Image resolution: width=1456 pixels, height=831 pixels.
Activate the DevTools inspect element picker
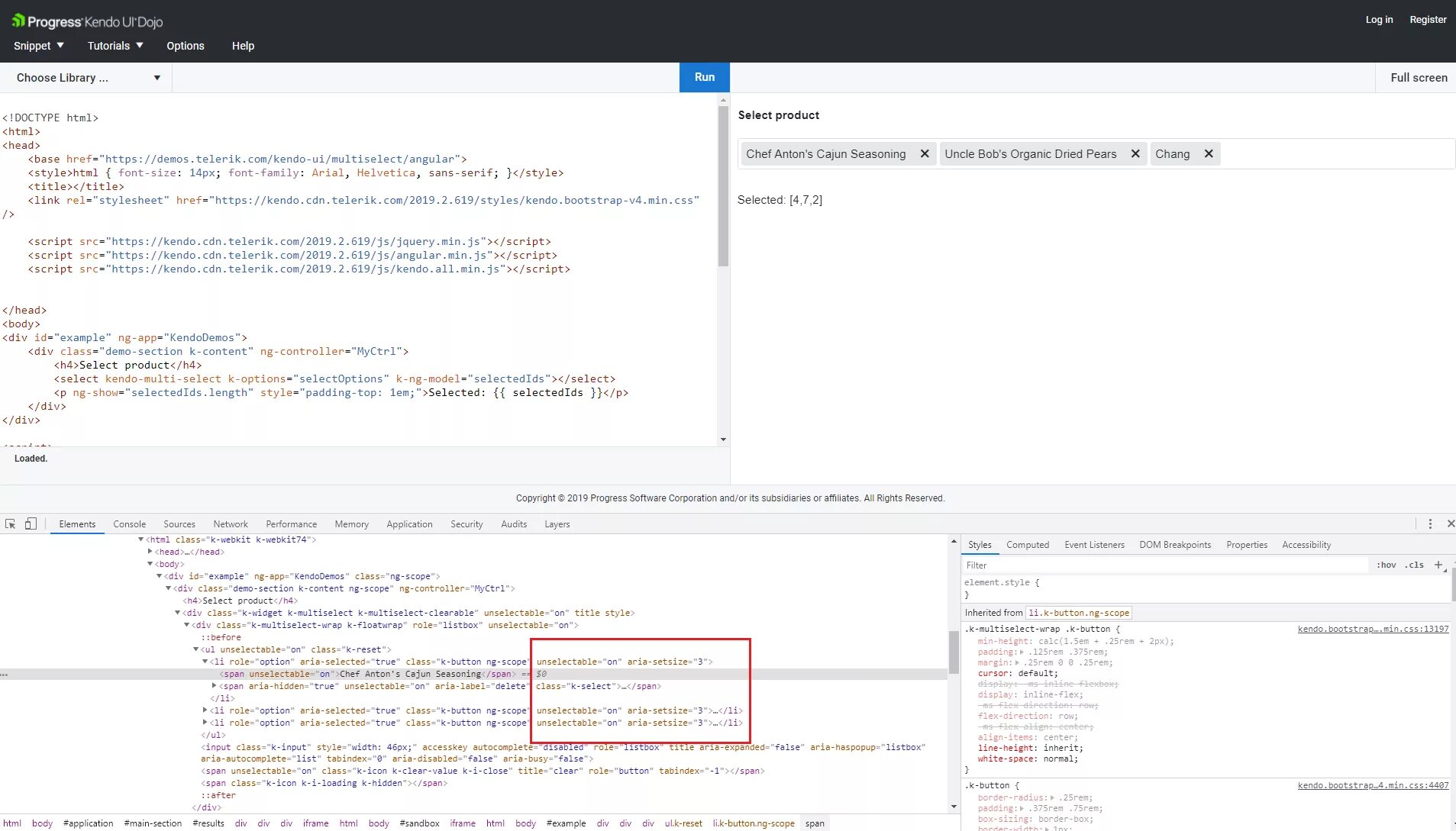[x=11, y=524]
